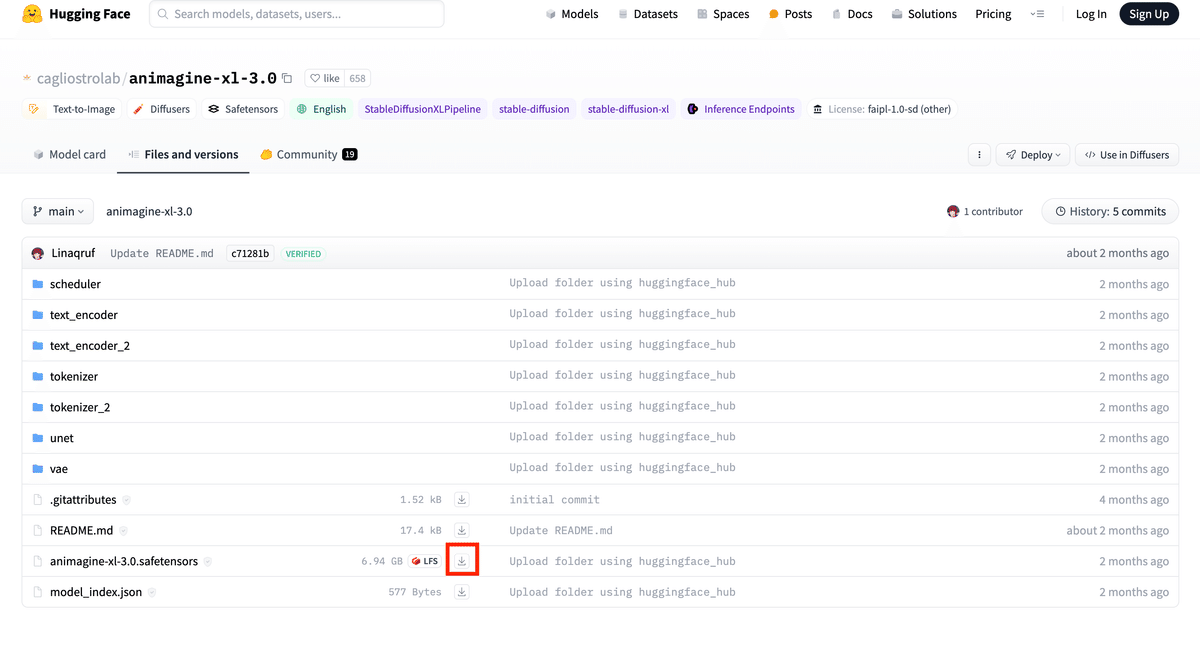Open History: 5 commits
Image resolution: width=1200 pixels, height=668 pixels.
click(x=1110, y=211)
